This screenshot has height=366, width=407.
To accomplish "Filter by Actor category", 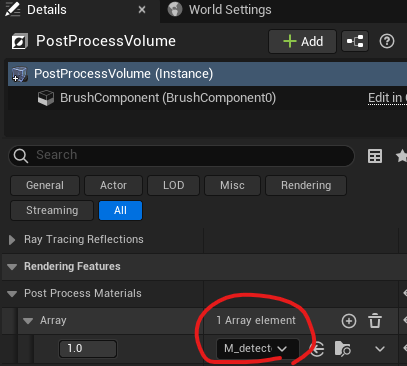I will [113, 185].
